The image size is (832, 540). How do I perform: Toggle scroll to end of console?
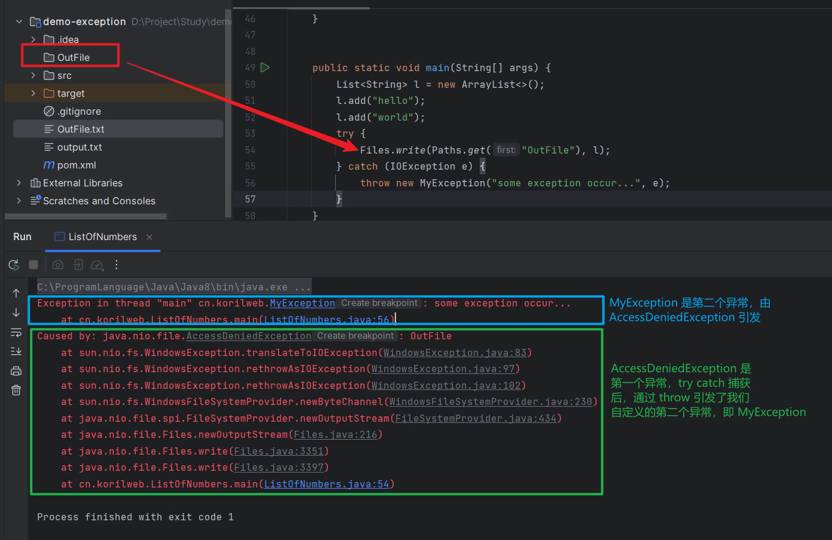(x=16, y=351)
